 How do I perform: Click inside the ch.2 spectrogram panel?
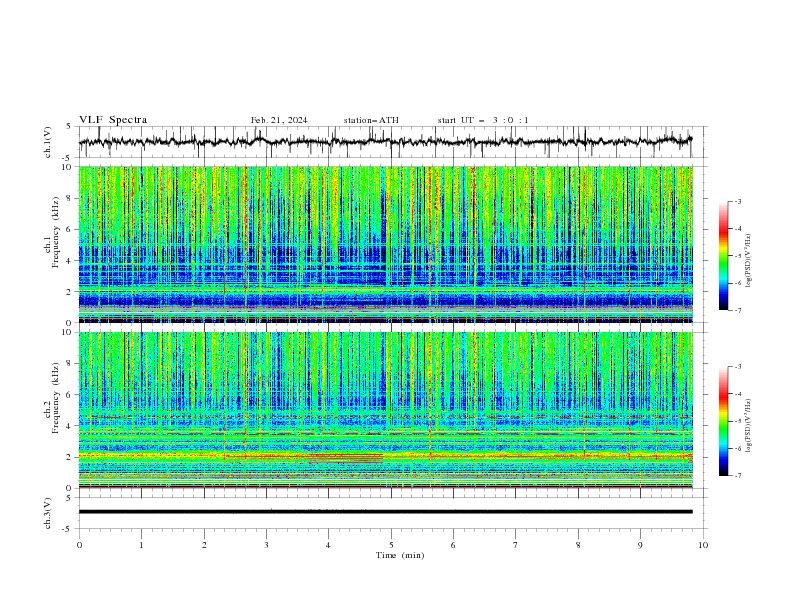[x=385, y=410]
